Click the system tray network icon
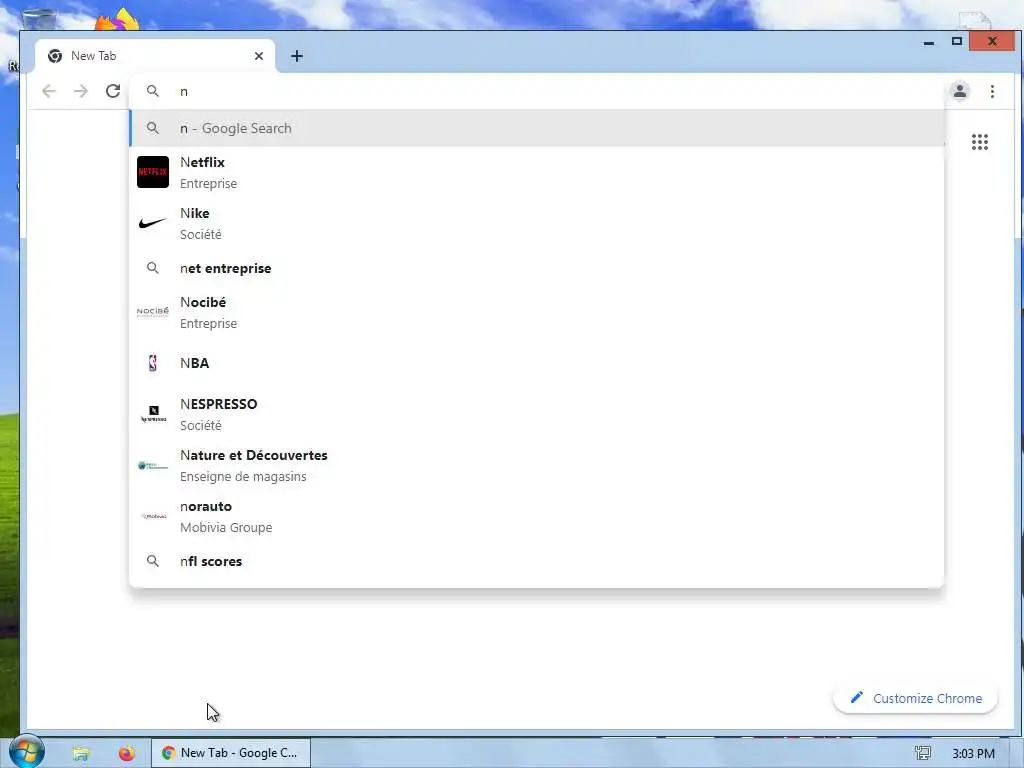Screen dimensions: 1024x768 (923, 753)
